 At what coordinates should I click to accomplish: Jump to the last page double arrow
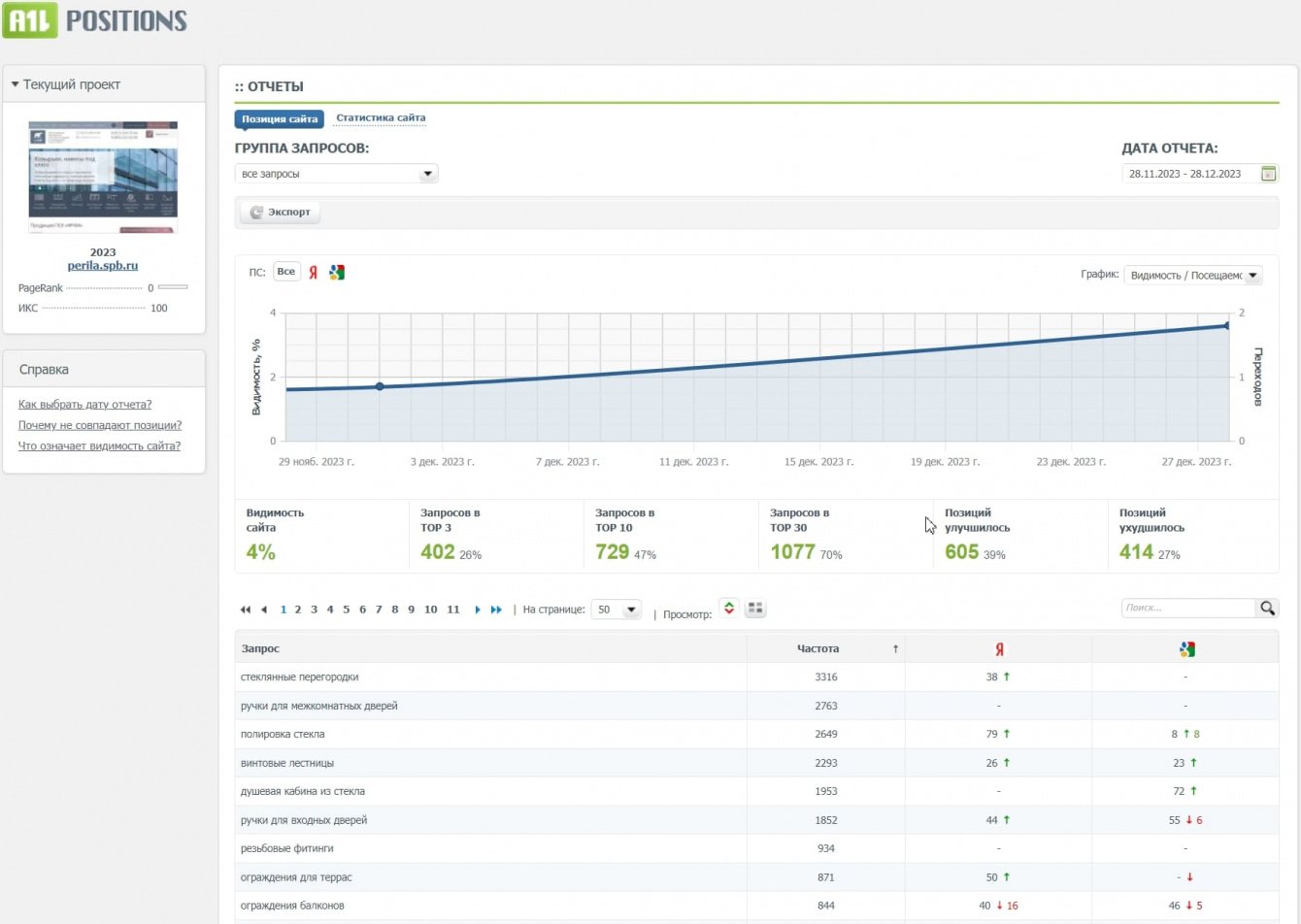pos(496,610)
